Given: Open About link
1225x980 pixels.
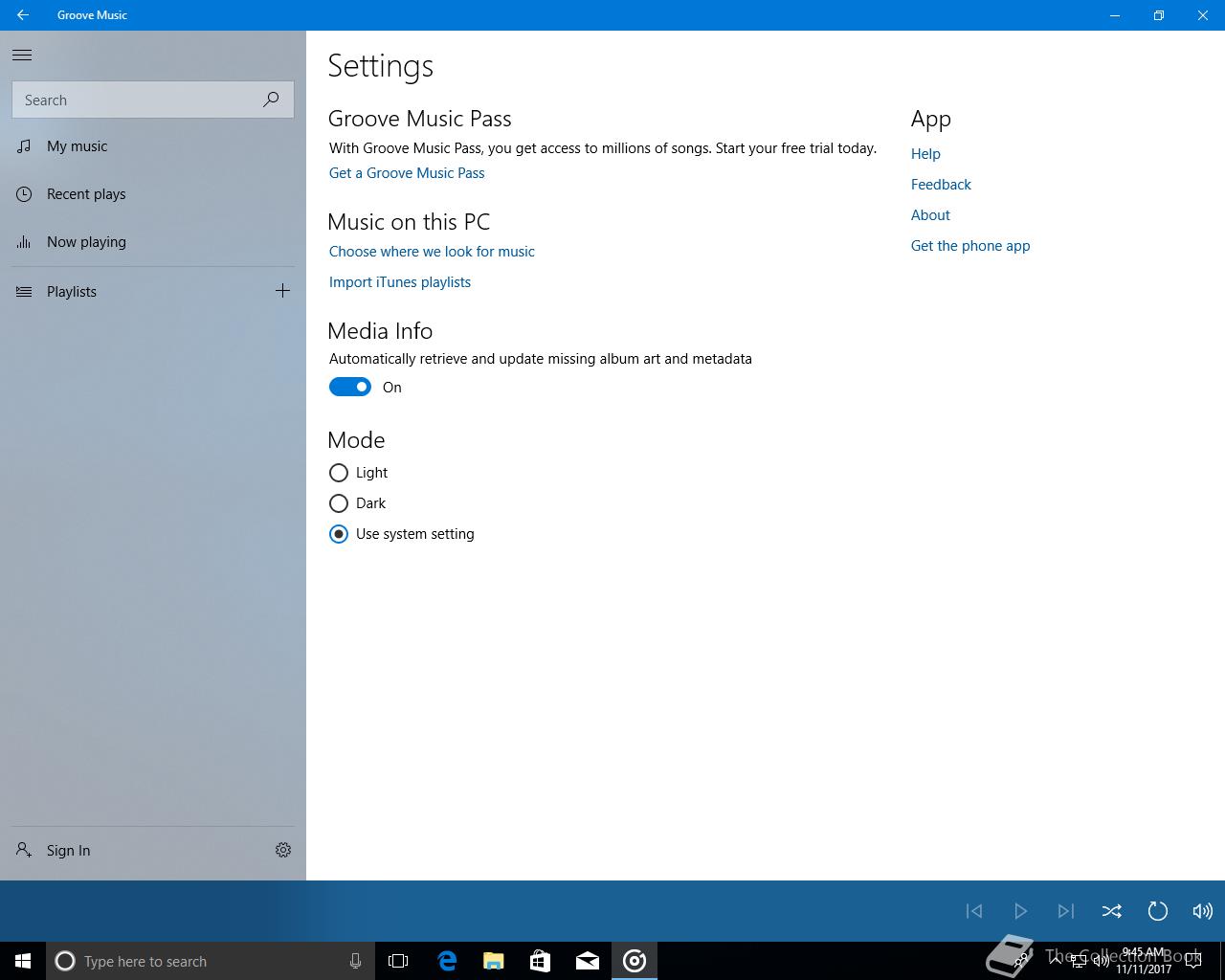Looking at the screenshot, I should 930,215.
